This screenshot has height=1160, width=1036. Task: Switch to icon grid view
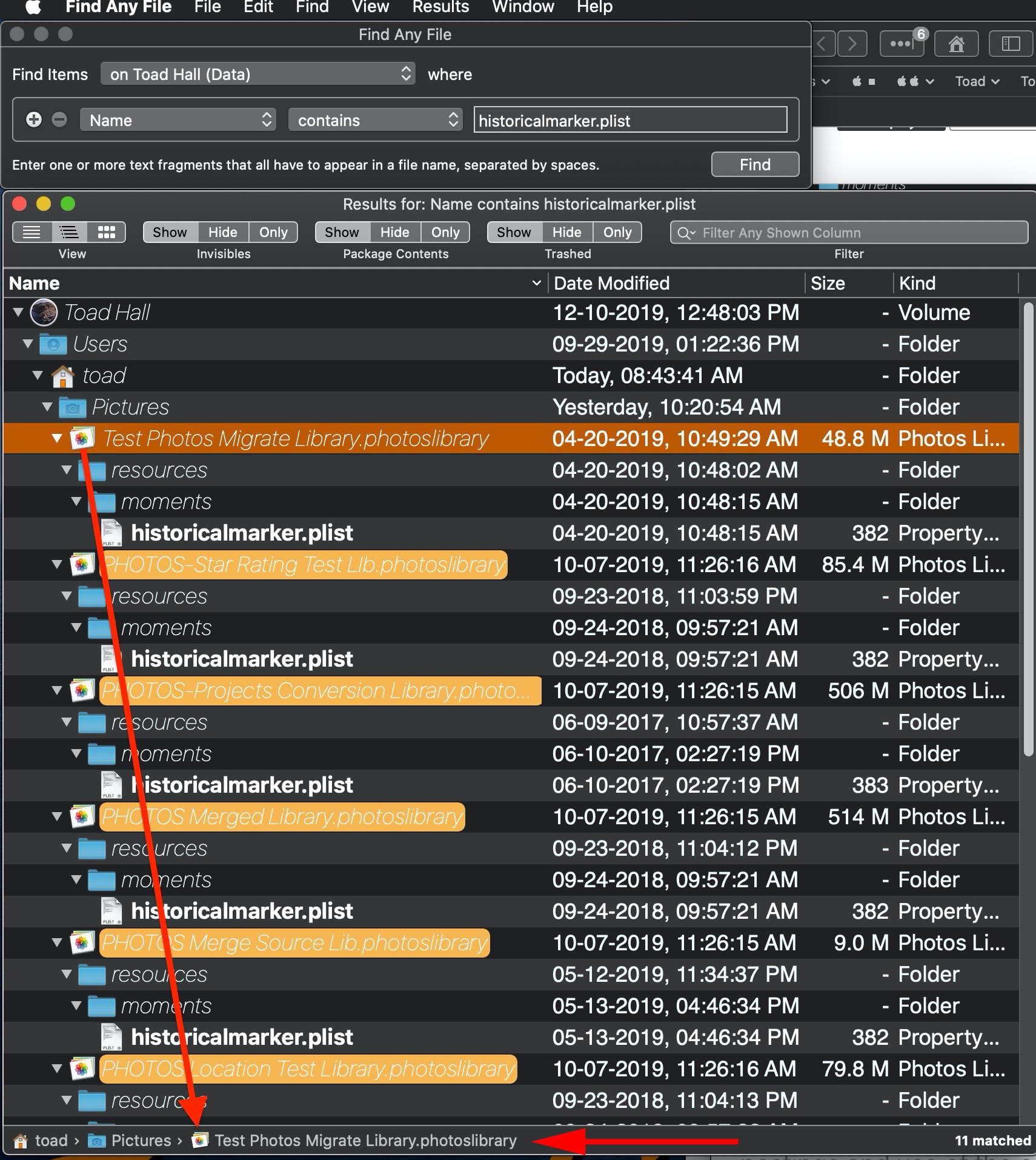pyautogui.click(x=107, y=232)
